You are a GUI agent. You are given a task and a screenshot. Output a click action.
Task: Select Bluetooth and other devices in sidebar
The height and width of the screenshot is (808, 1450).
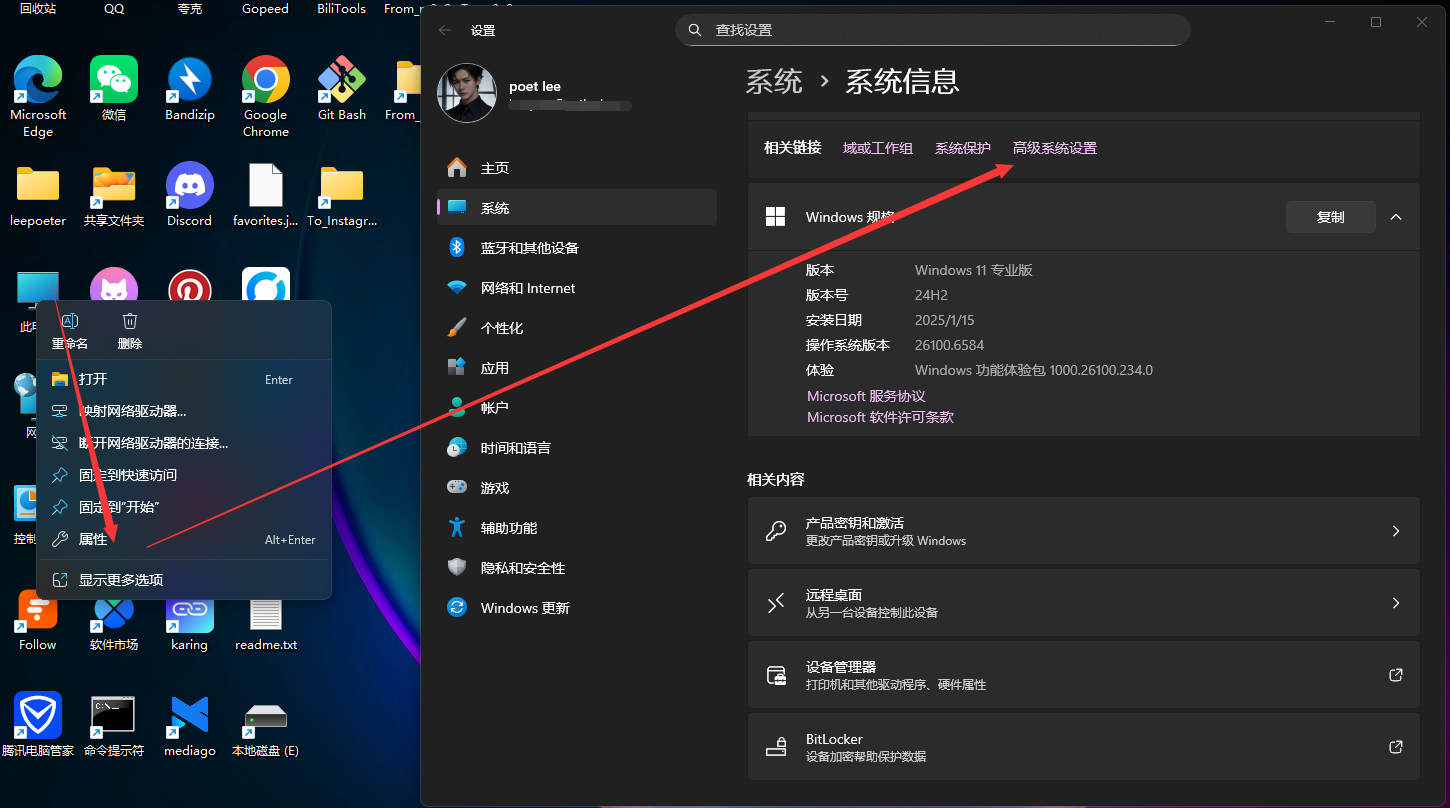tap(529, 248)
